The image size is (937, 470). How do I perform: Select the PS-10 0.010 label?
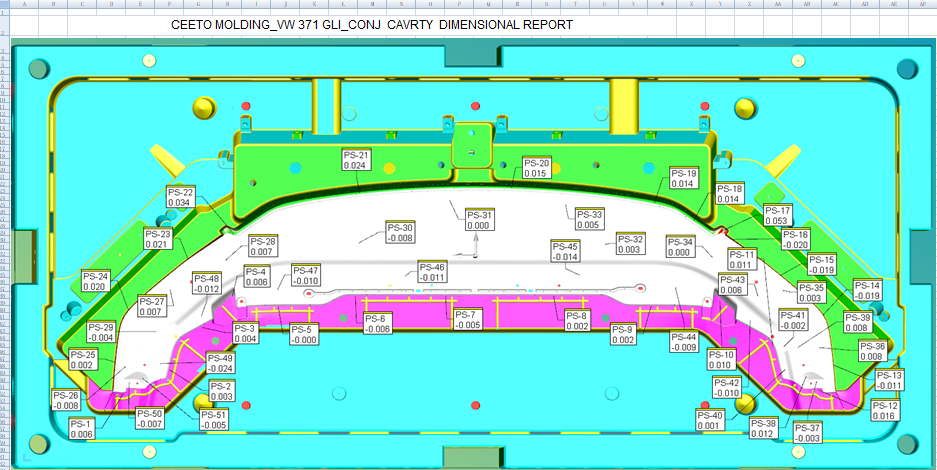(x=722, y=360)
